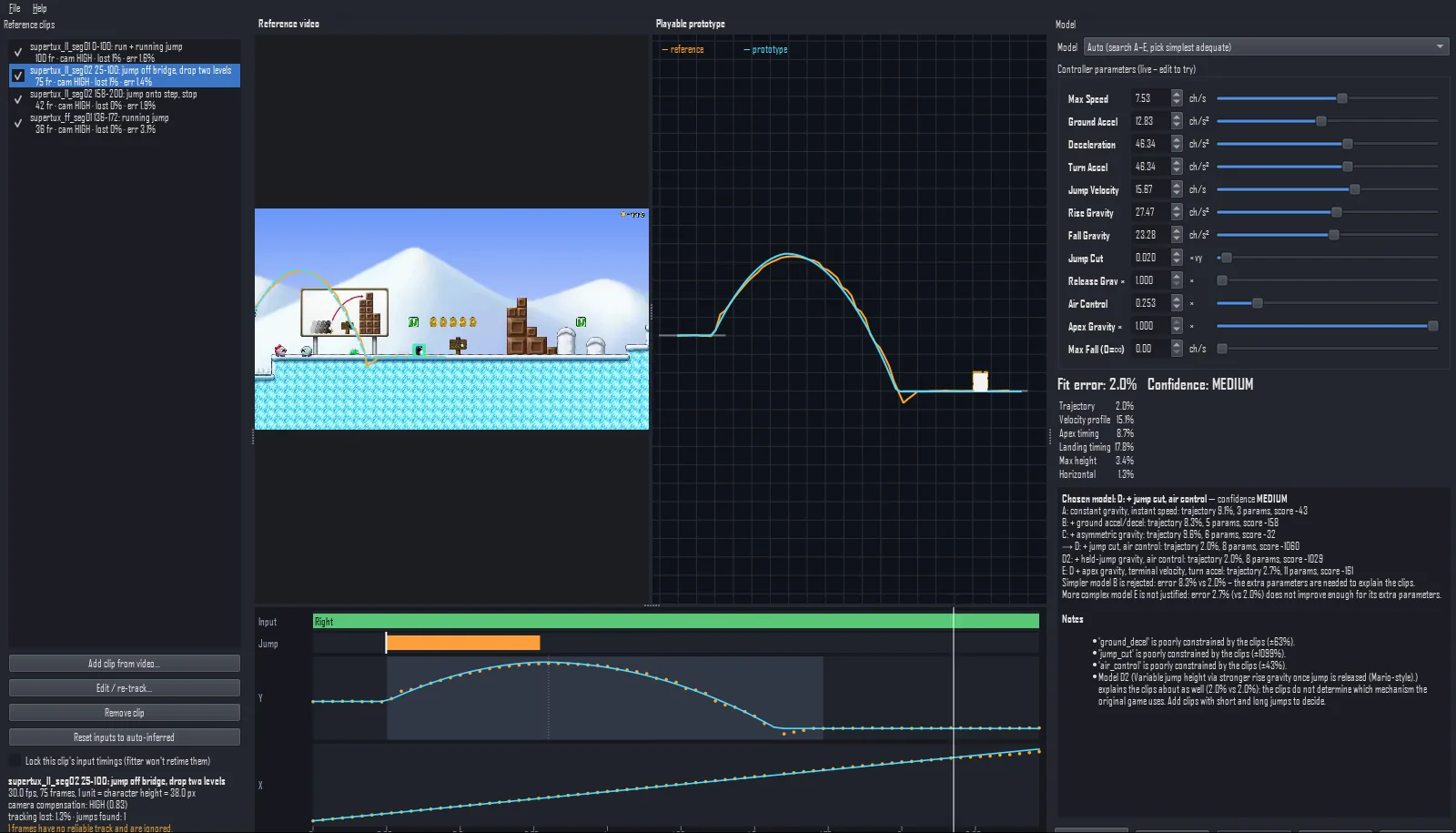
Task: Click the Air Control spinner up arrow
Action: [x=1177, y=299]
